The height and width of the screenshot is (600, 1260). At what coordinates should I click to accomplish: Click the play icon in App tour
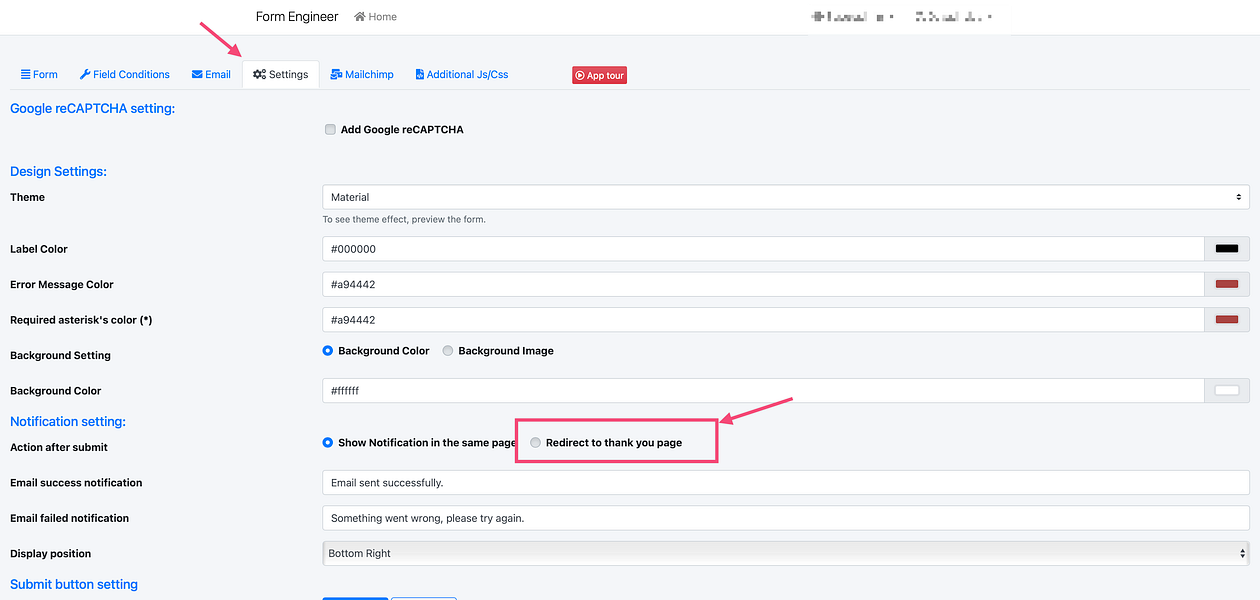[579, 75]
